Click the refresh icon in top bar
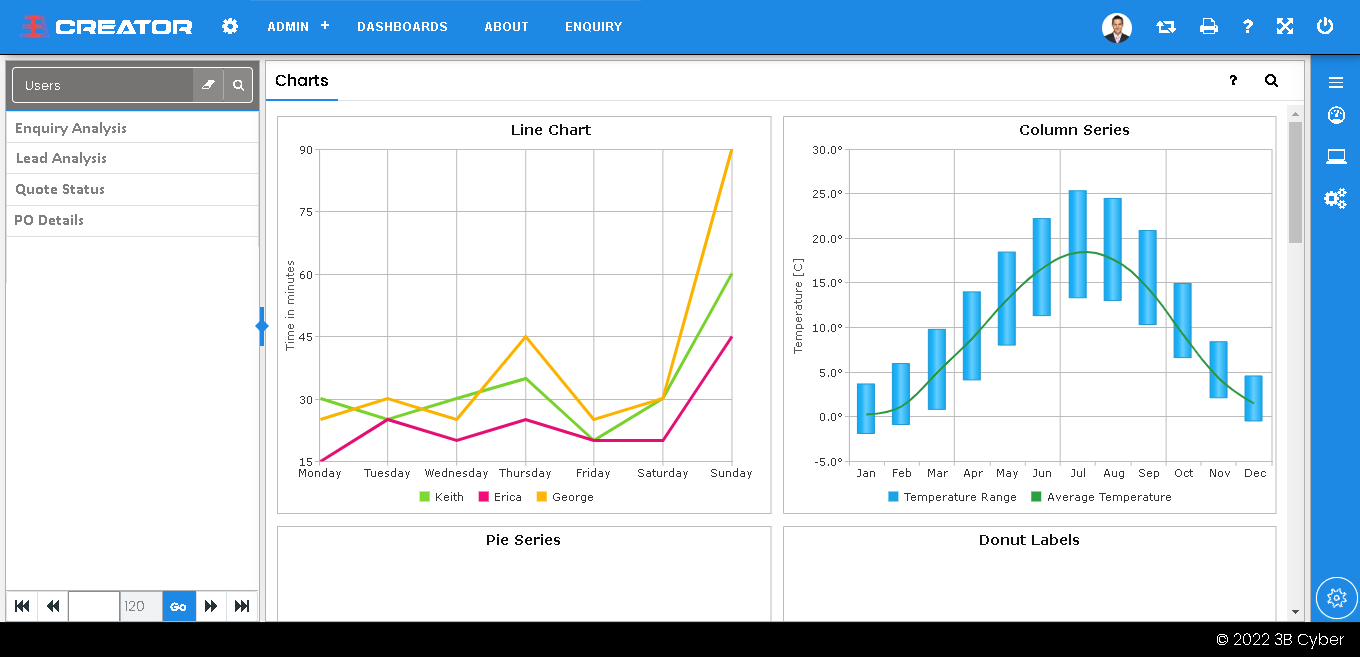The height and width of the screenshot is (657, 1360). coord(1165,27)
